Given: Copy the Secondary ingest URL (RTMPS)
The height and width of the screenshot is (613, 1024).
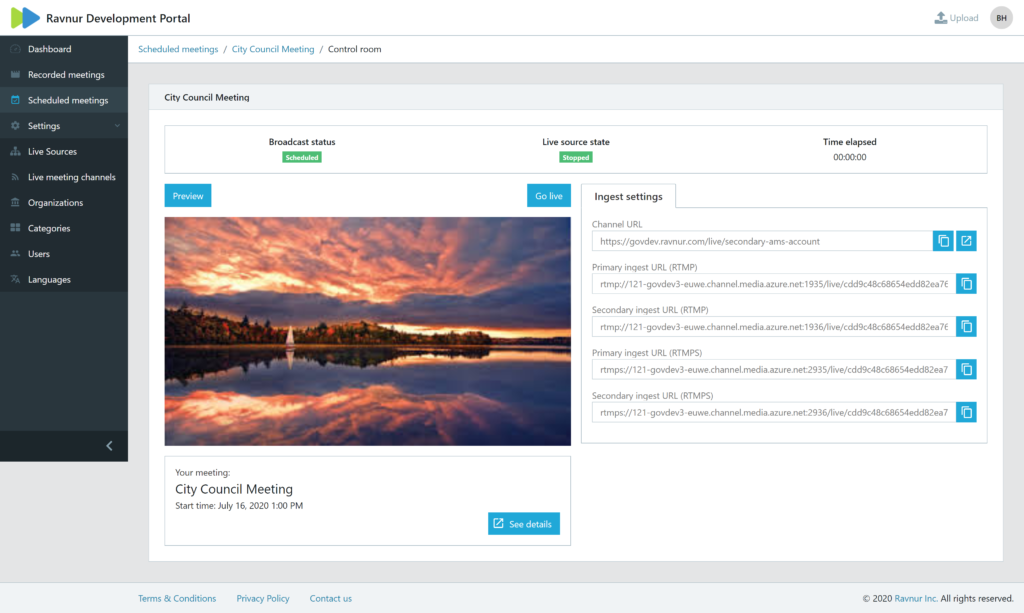Looking at the screenshot, I should (x=966, y=412).
